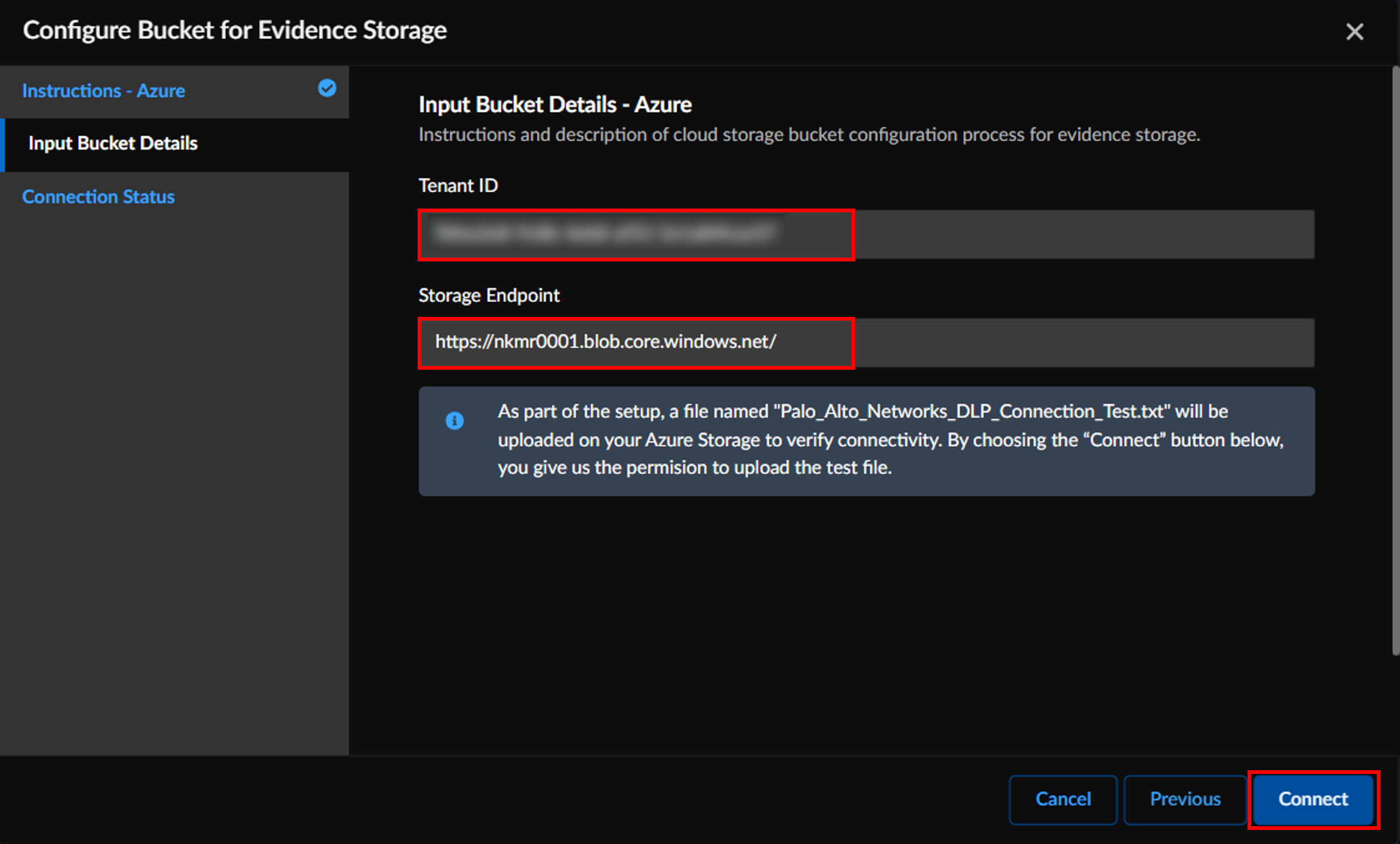Click the info icon in the notice banner
Image resolution: width=1400 pixels, height=844 pixels.
[x=454, y=421]
